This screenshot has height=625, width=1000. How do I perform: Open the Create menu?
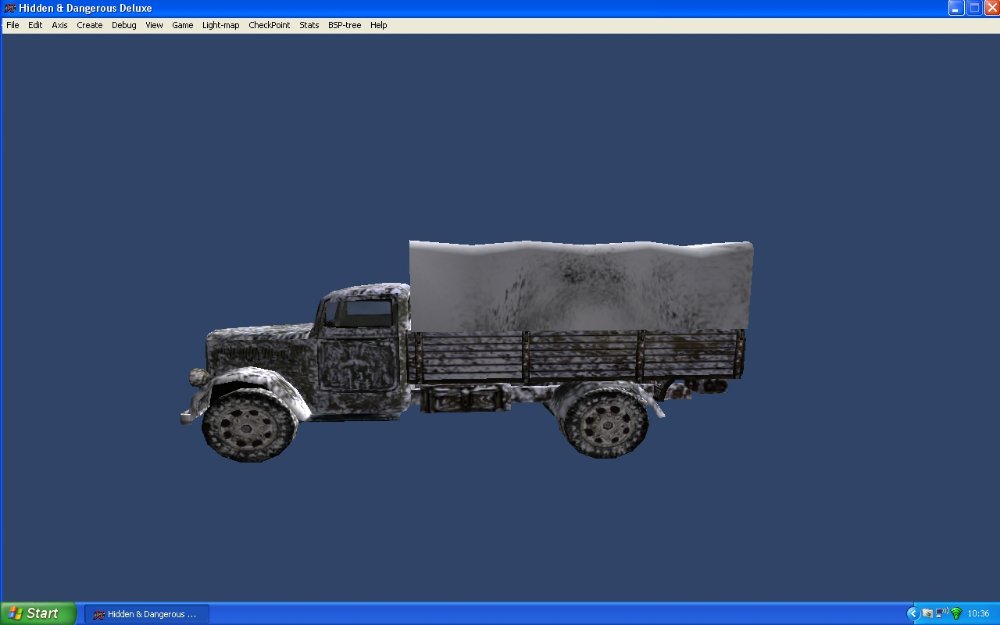pyautogui.click(x=89, y=25)
